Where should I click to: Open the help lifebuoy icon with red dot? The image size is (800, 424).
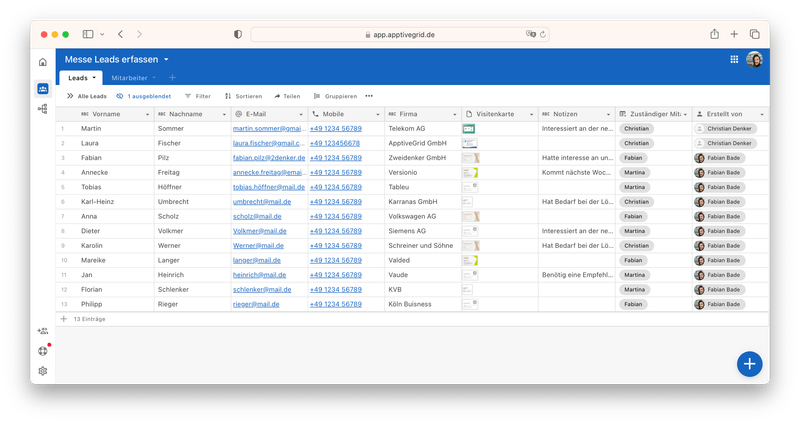[x=43, y=351]
